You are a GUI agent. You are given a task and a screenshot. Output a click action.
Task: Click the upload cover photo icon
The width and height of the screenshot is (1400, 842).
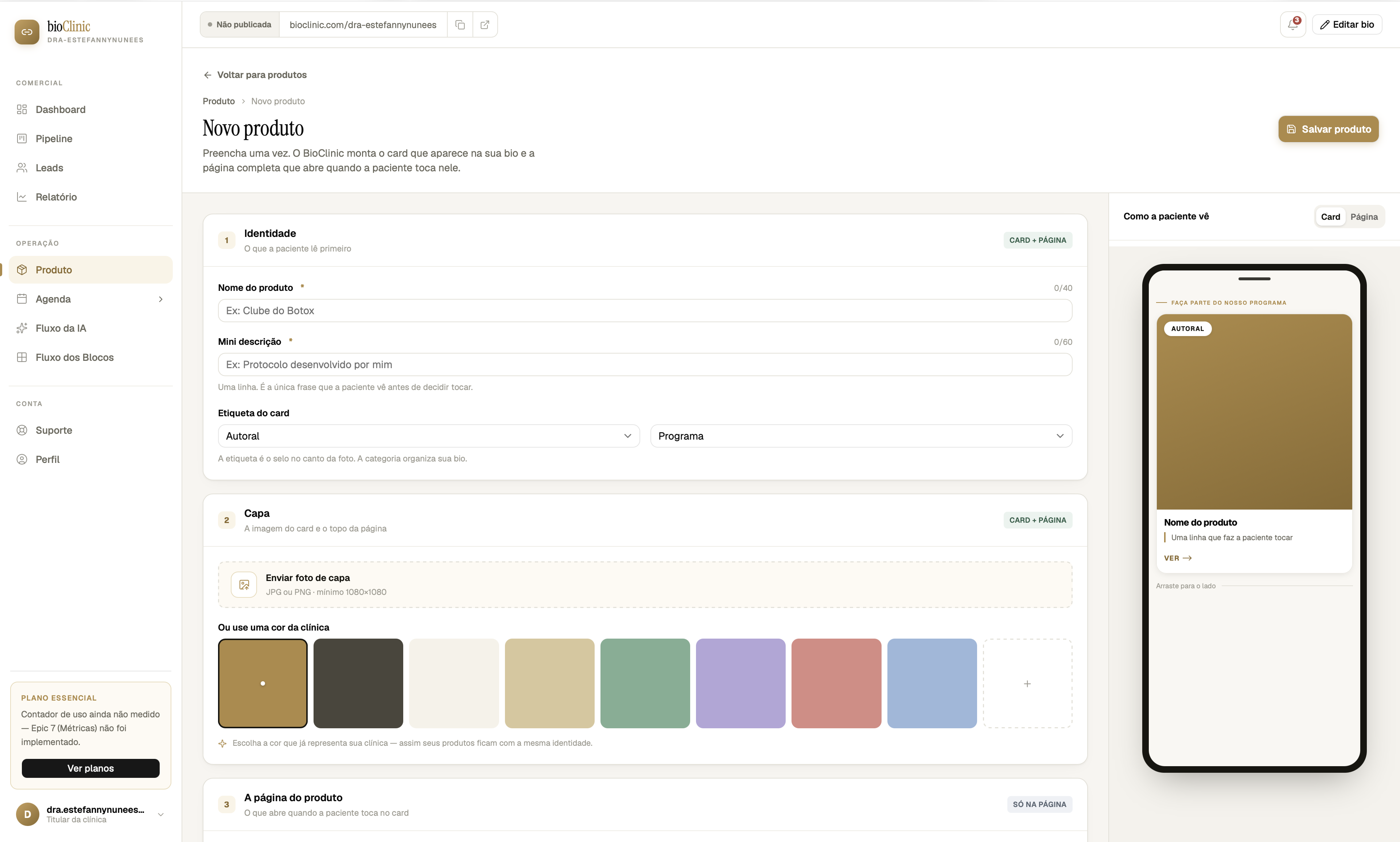[x=244, y=584]
